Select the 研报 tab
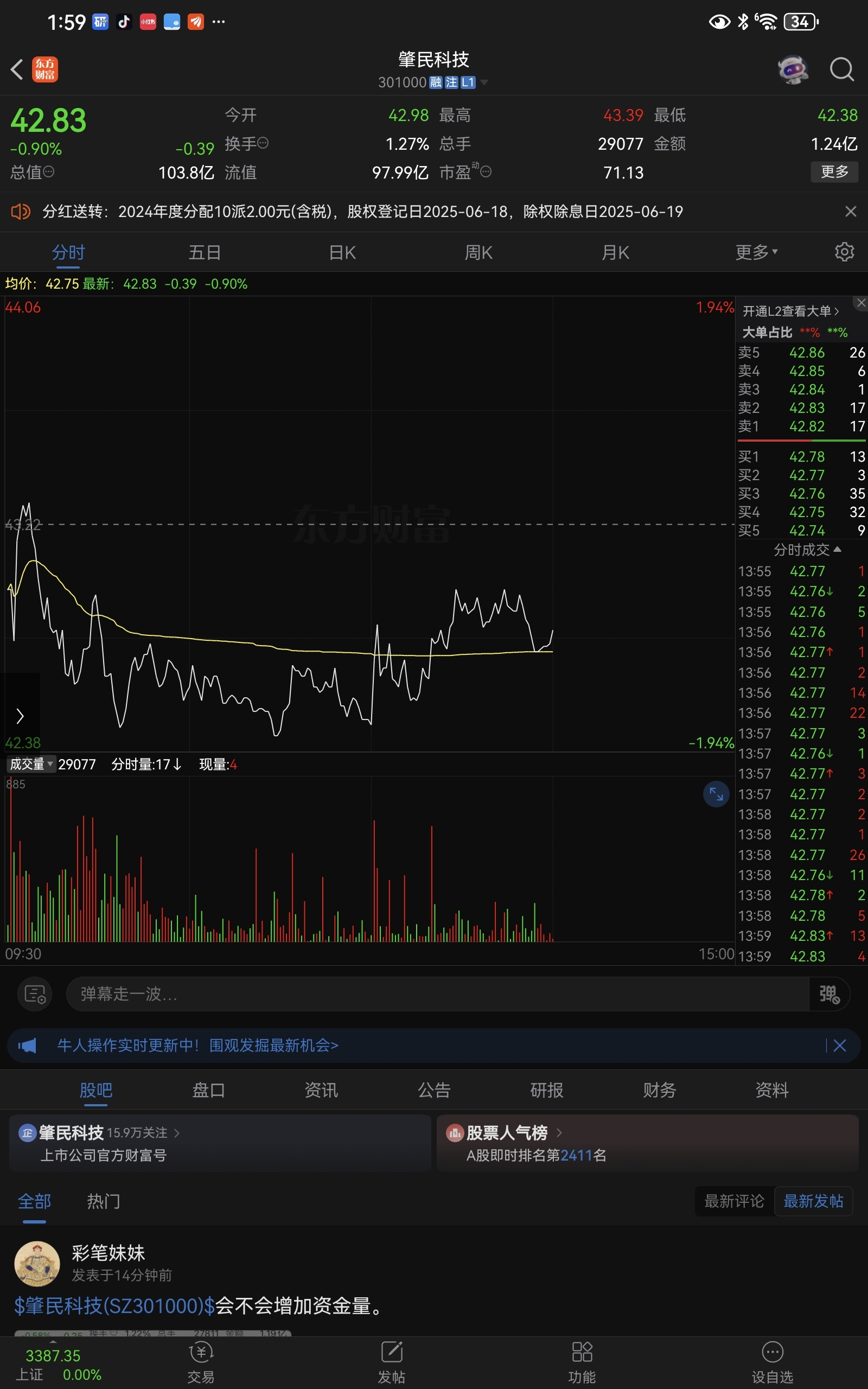Image resolution: width=868 pixels, height=1389 pixels. point(546,1090)
